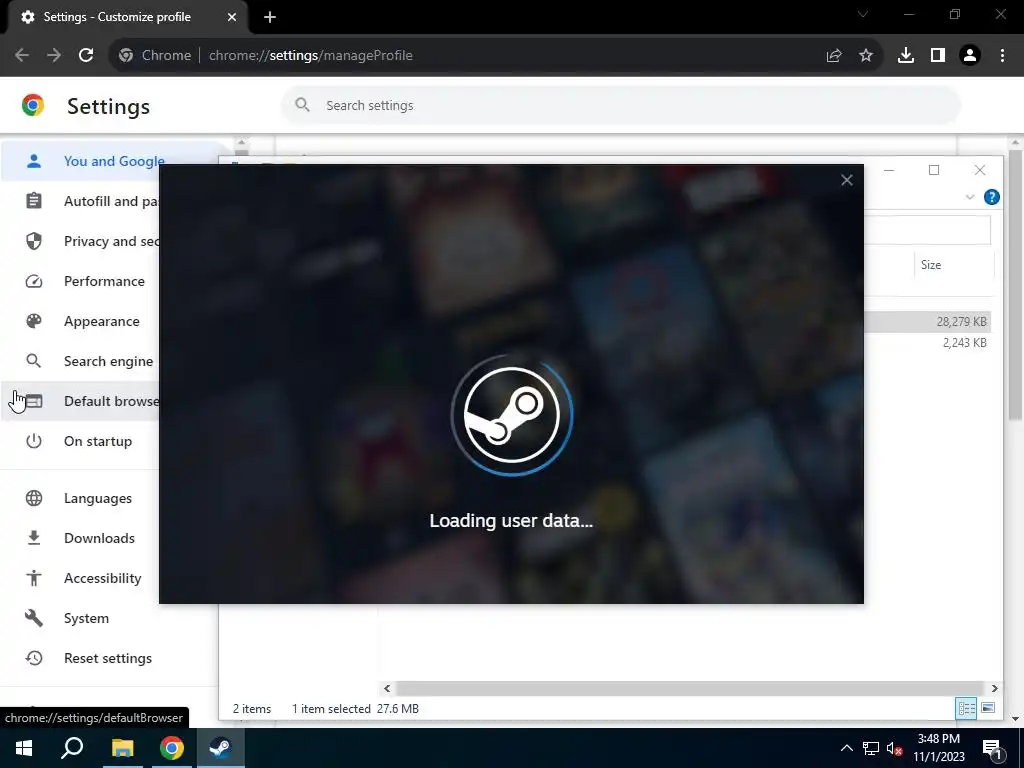The height and width of the screenshot is (768, 1024).
Task: Expand File Explorer ribbon chevron
Action: [970, 197]
